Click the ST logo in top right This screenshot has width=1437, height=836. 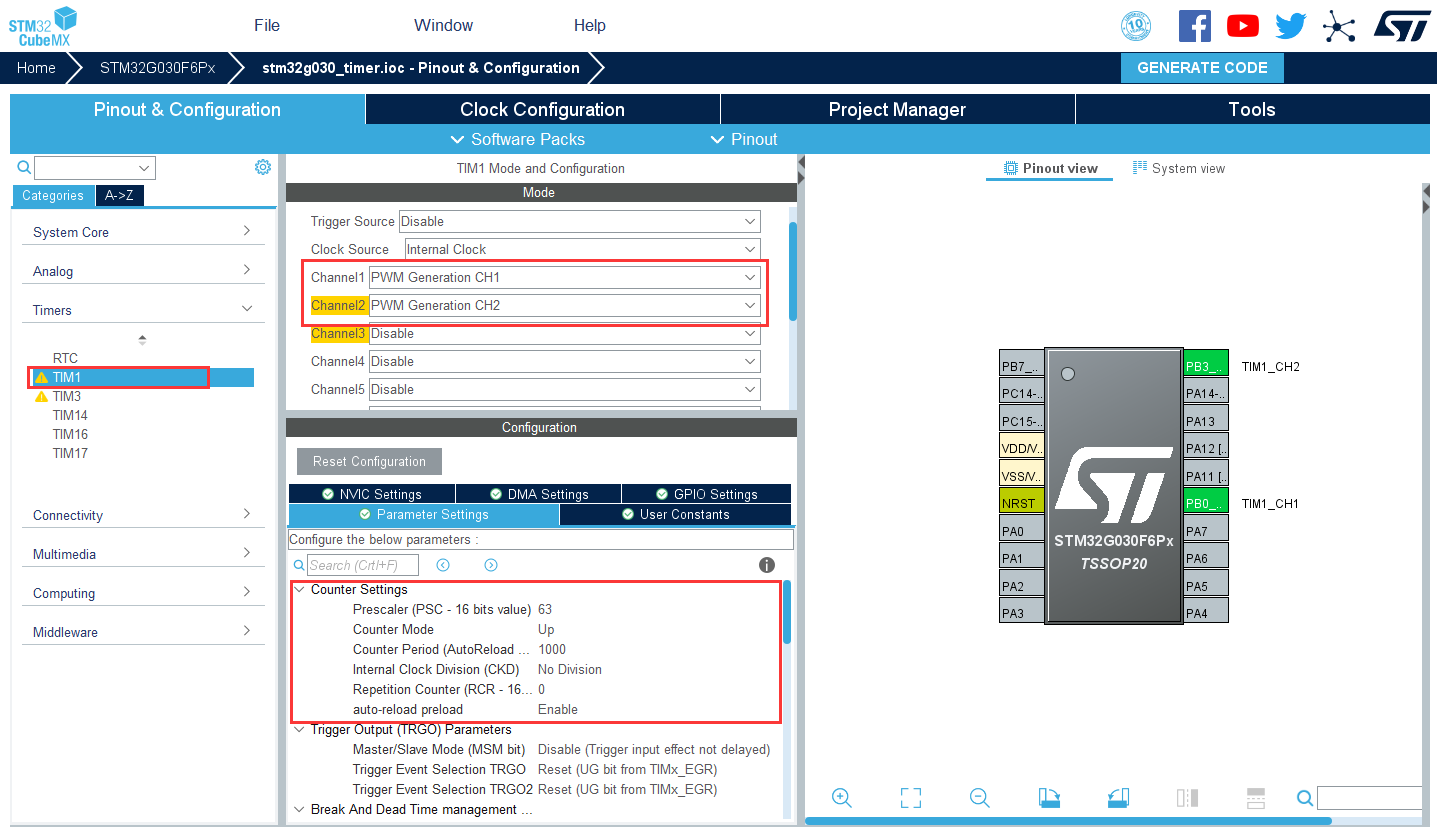(x=1403, y=26)
